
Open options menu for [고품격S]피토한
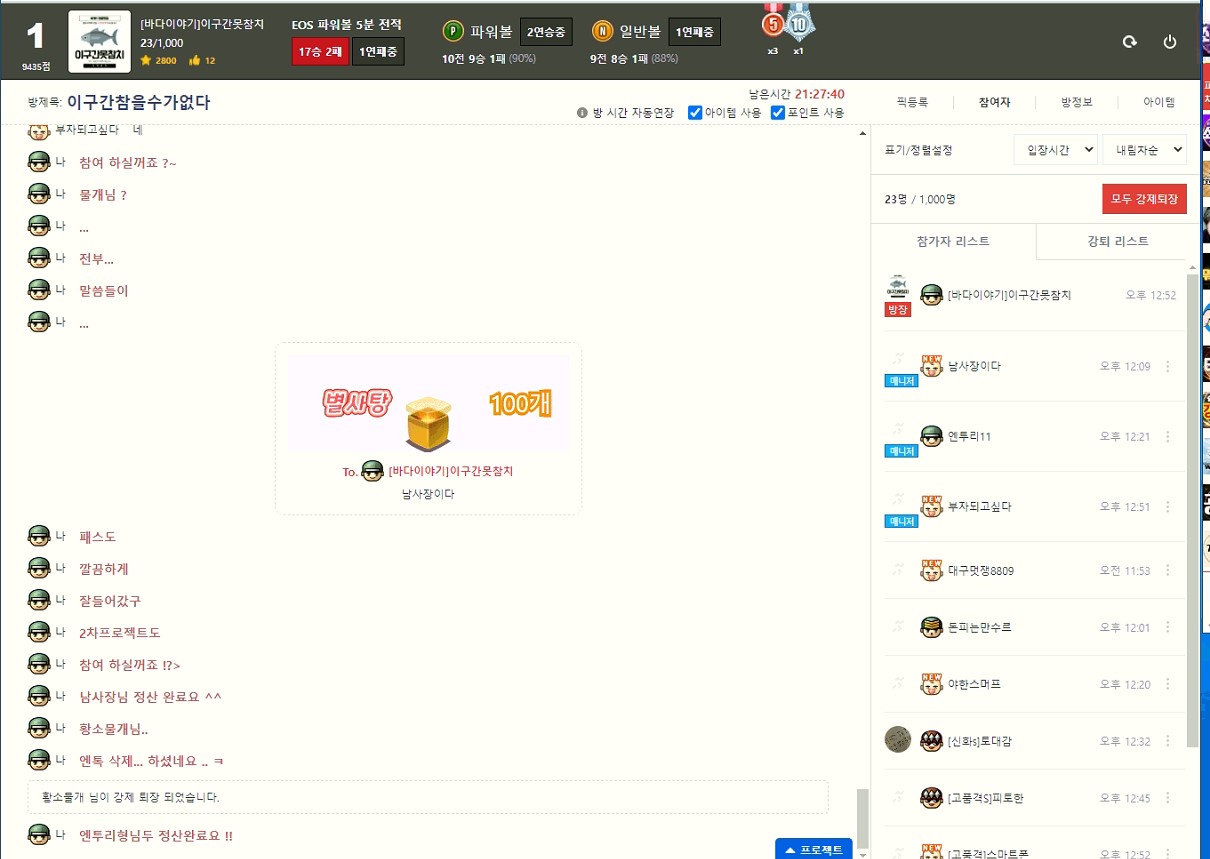pos(1168,798)
